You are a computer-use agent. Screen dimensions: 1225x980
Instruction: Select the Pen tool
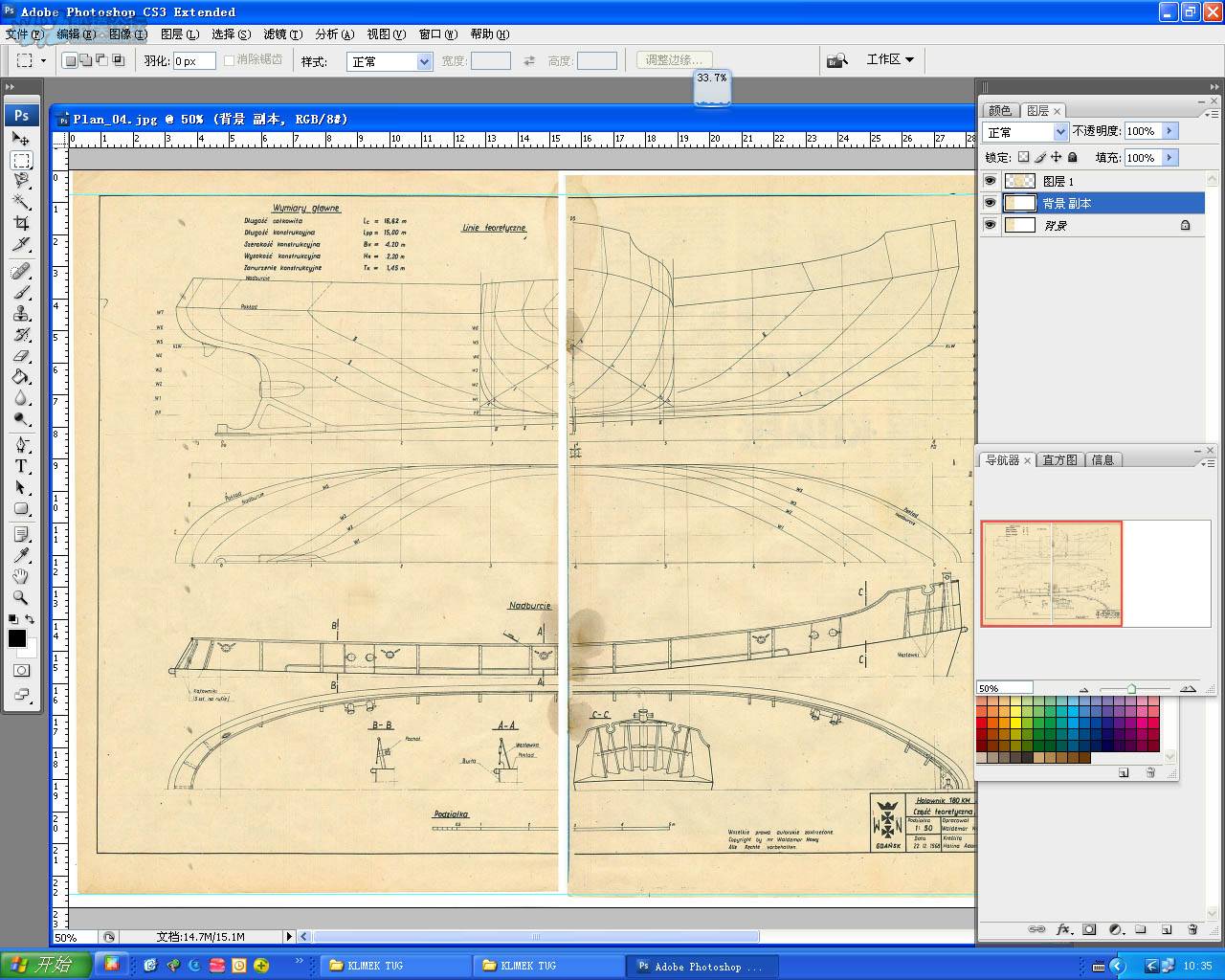21,446
